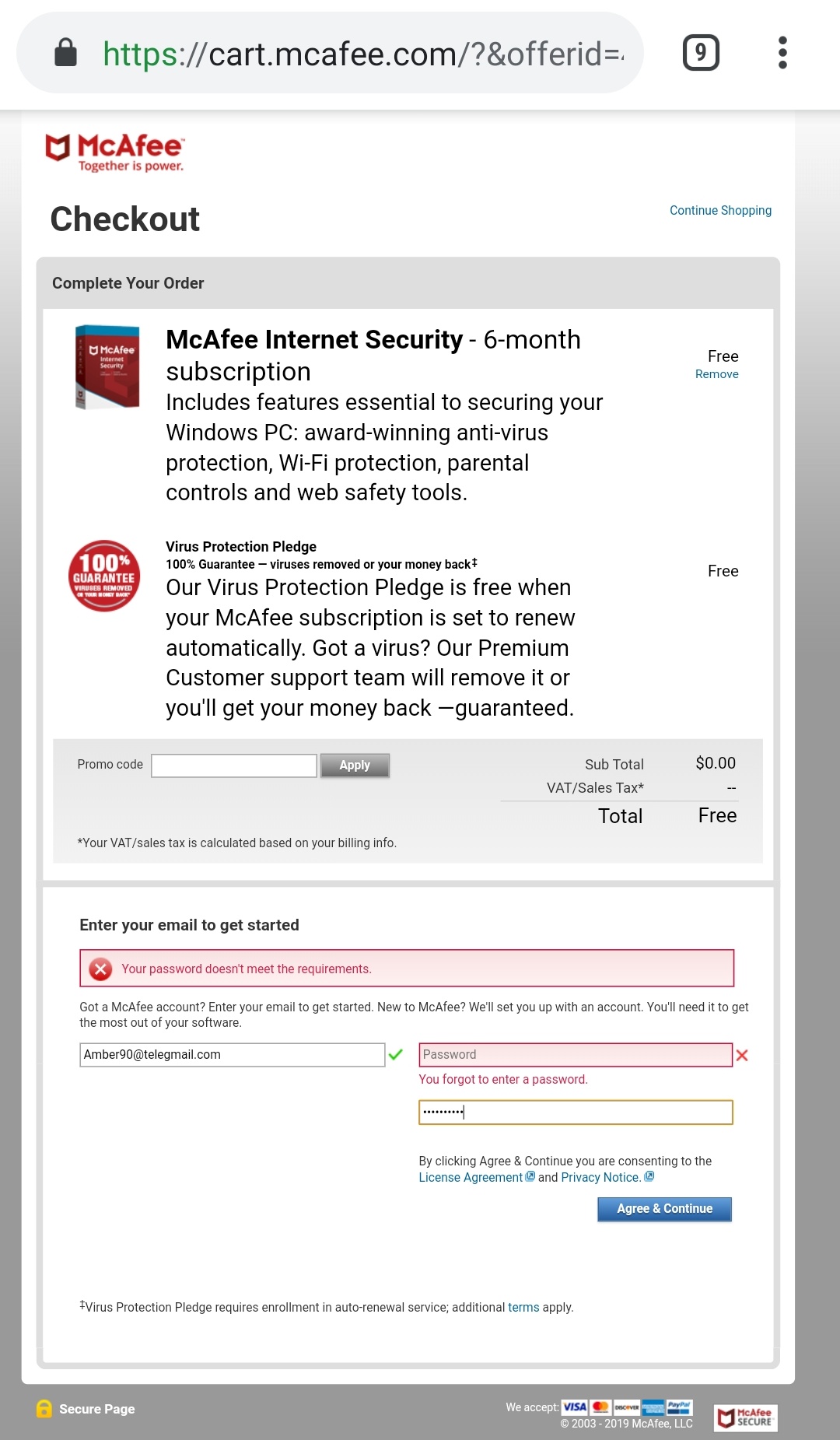Click the McAfee Internet Security box image
Screen dimensions: 840x1440
pos(107,367)
